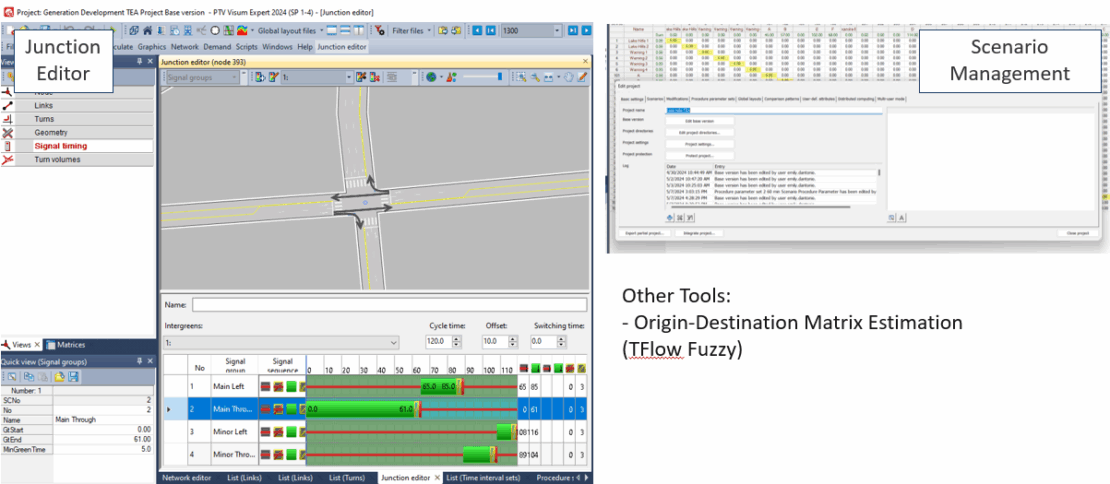Screen dimensions: 1110x484
Task: Click the save disk icon in the Quick view toolbar
Action: [x=73, y=376]
